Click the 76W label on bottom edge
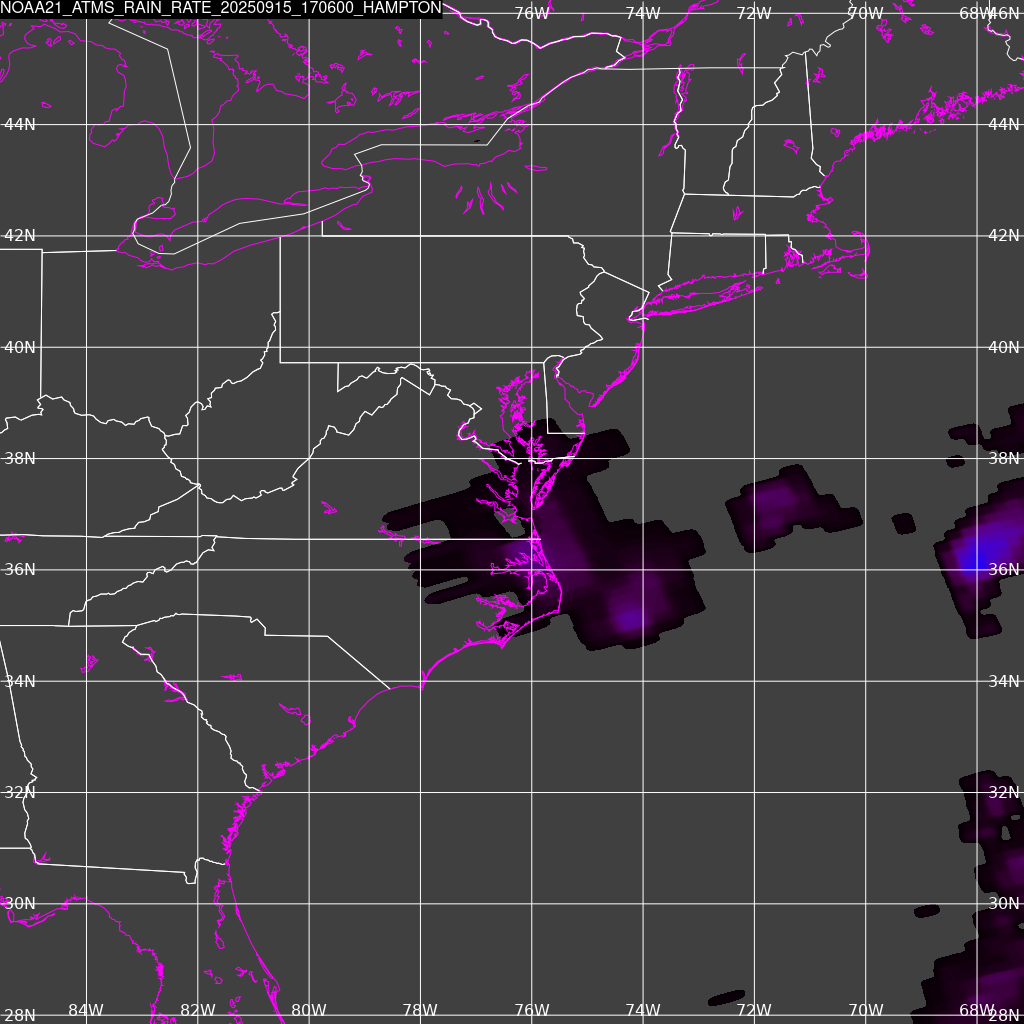Screen dimensions: 1024x1024 tap(532, 1010)
